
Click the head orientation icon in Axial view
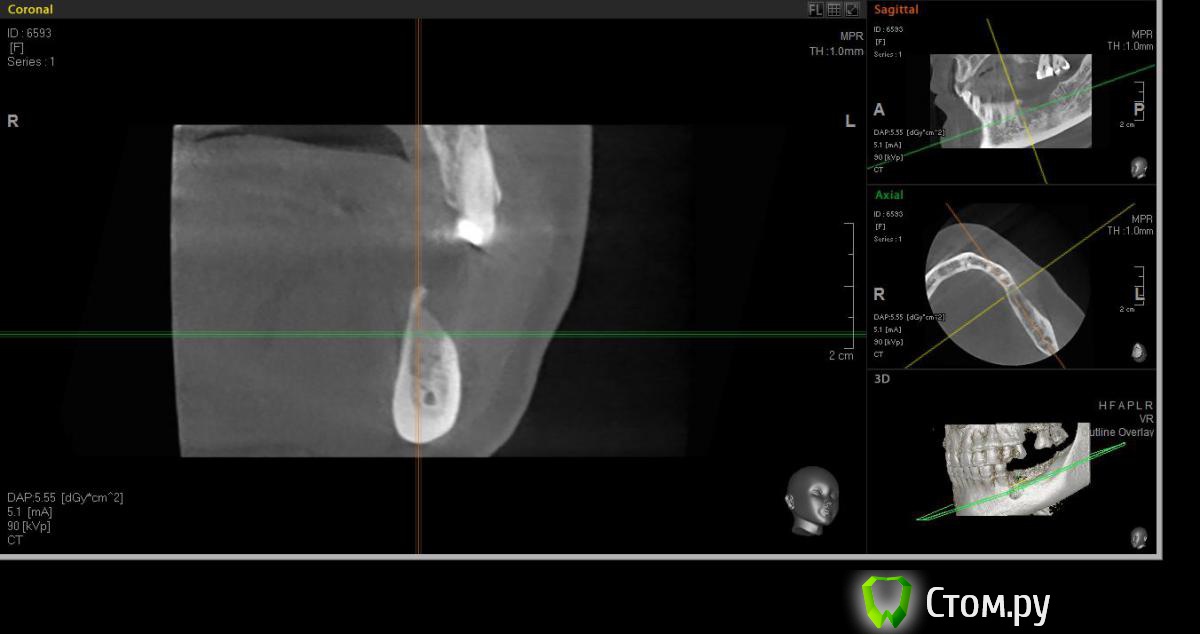pyautogui.click(x=1139, y=351)
